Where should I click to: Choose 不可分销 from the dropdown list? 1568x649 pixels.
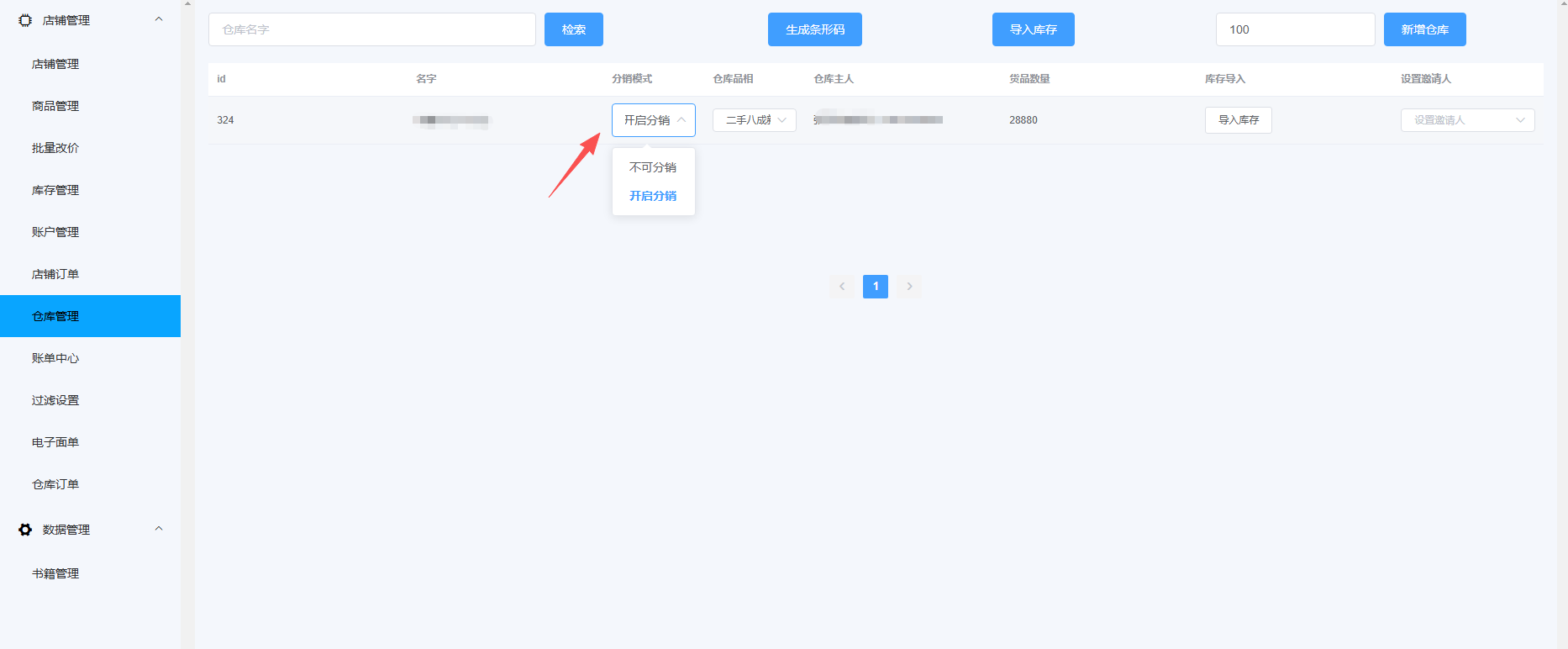click(x=653, y=167)
